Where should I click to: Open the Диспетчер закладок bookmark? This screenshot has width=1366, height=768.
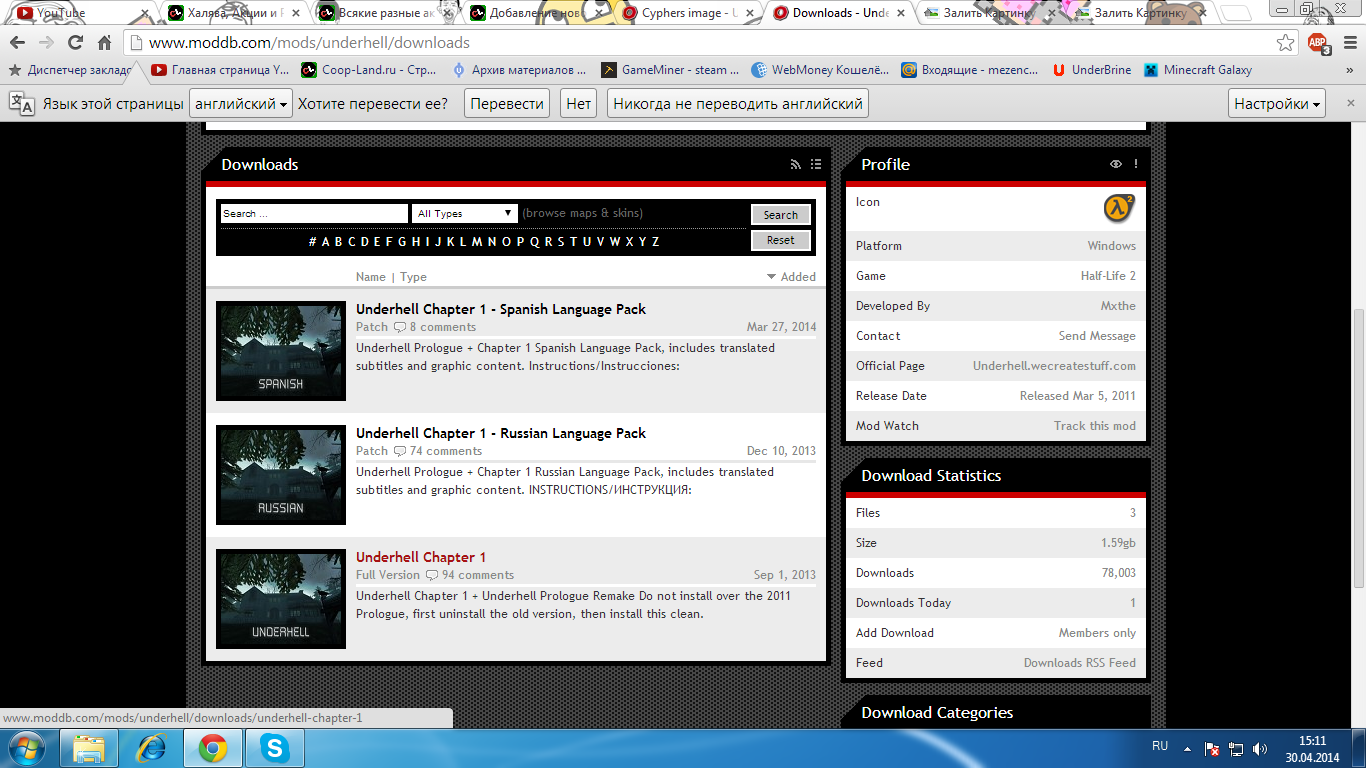coord(70,70)
